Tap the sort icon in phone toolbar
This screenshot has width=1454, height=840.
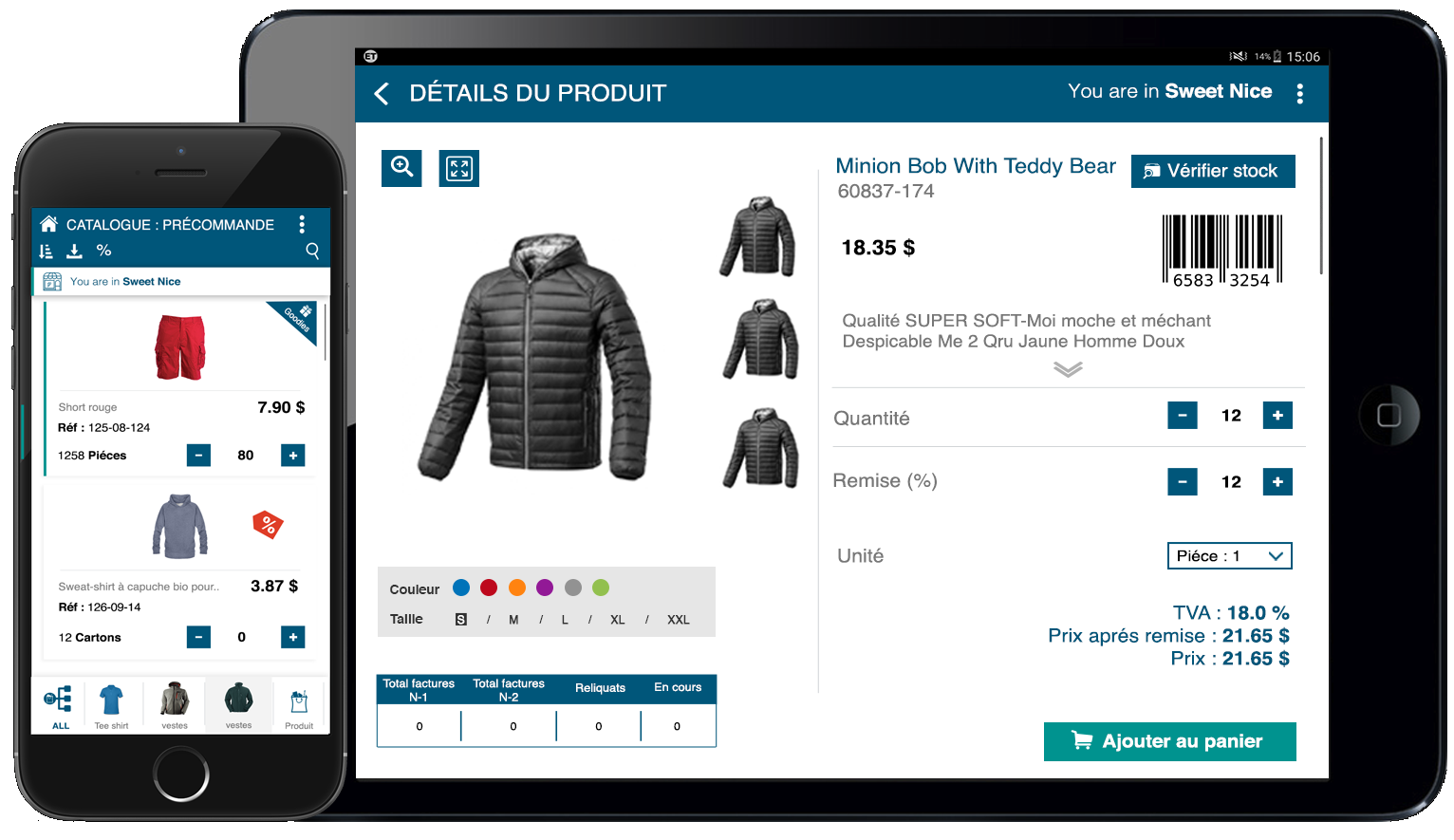point(46,251)
